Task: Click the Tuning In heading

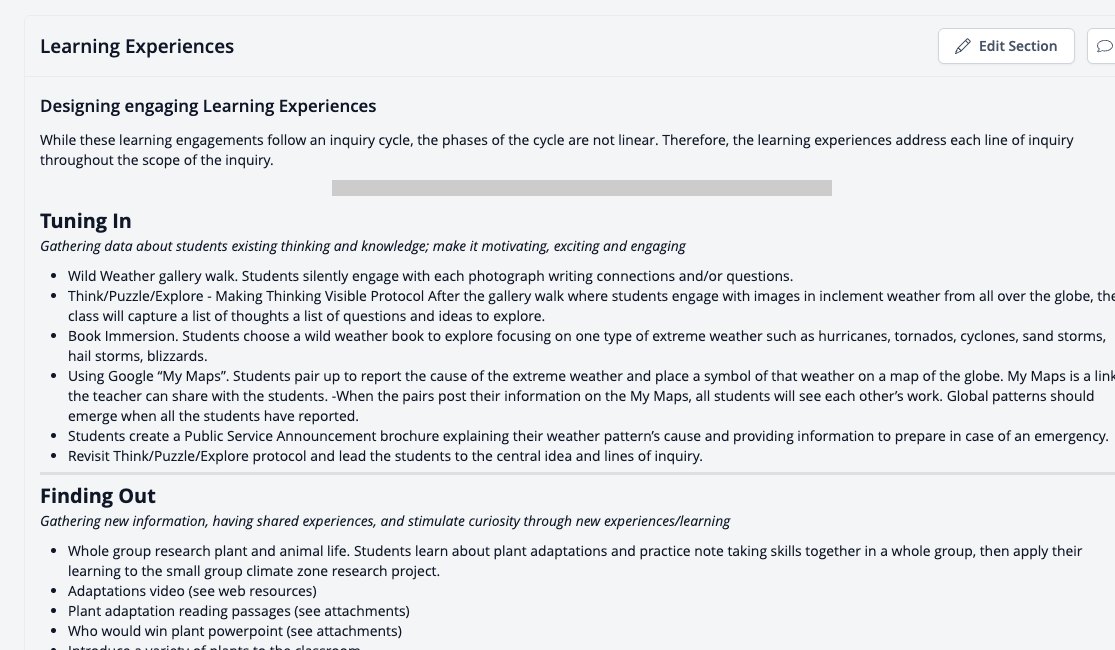Action: coord(85,220)
